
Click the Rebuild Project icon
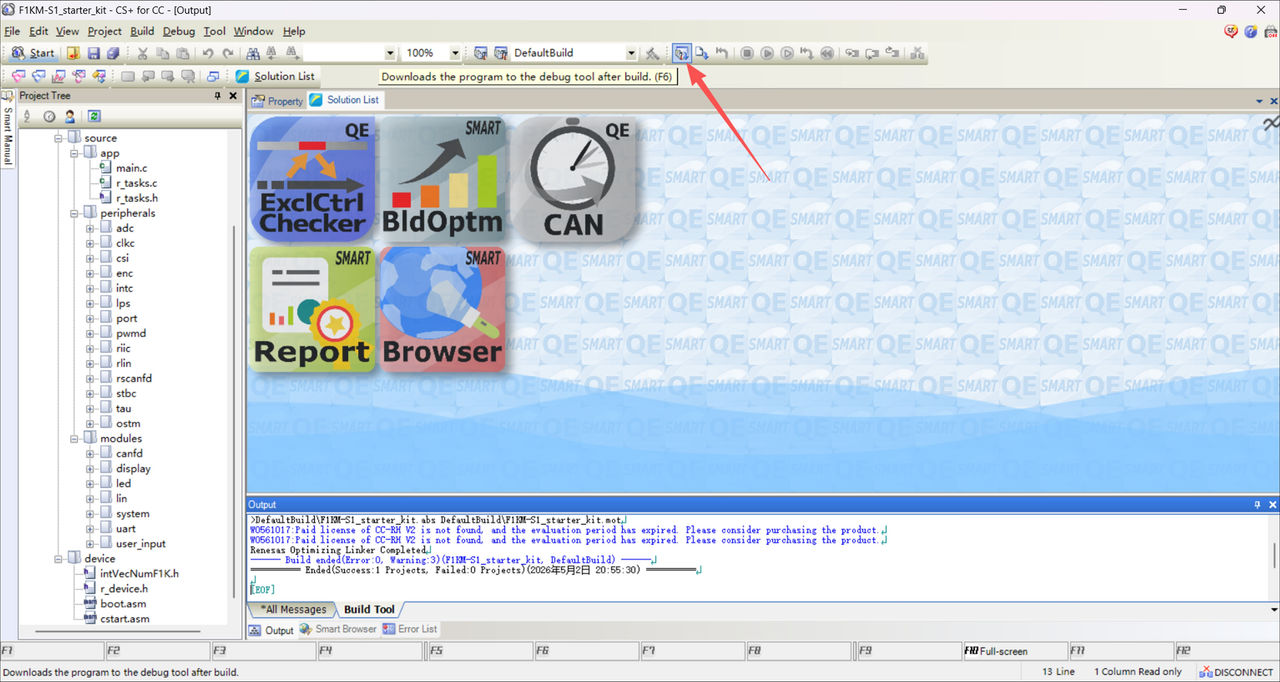pos(500,53)
